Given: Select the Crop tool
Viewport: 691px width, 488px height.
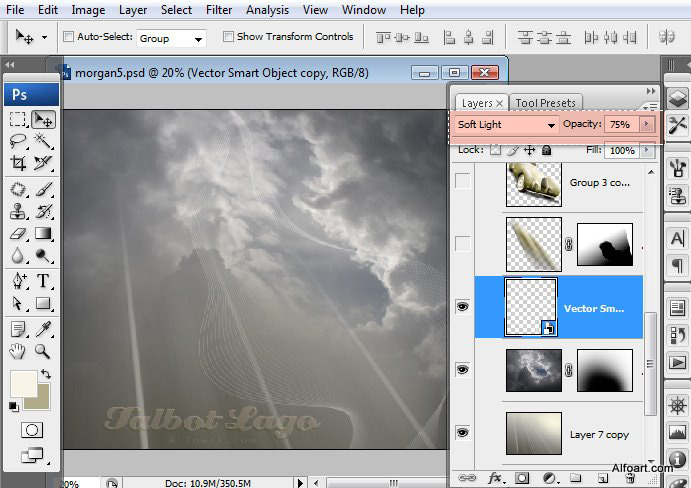Looking at the screenshot, I should click(x=18, y=163).
